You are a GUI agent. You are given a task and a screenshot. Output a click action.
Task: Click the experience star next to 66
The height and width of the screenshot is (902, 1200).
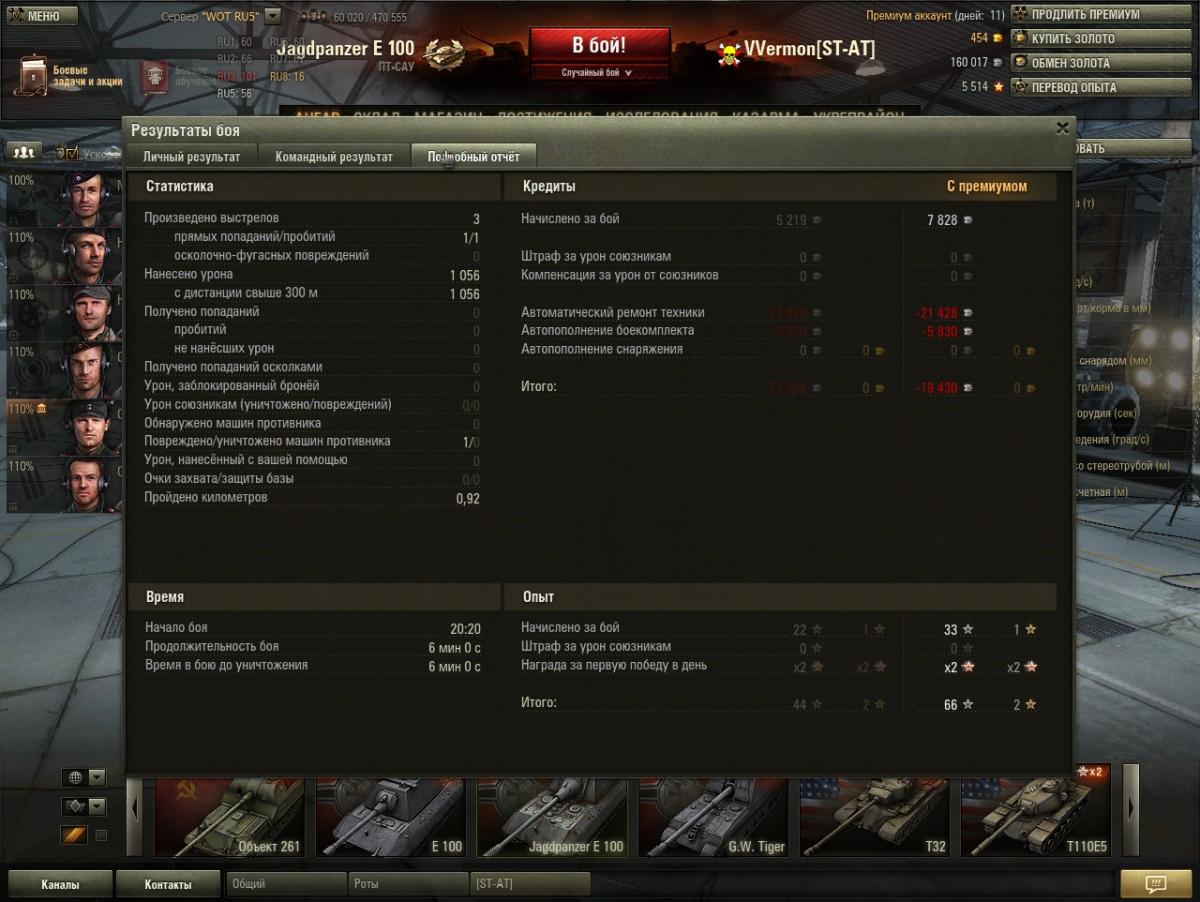[x=967, y=705]
